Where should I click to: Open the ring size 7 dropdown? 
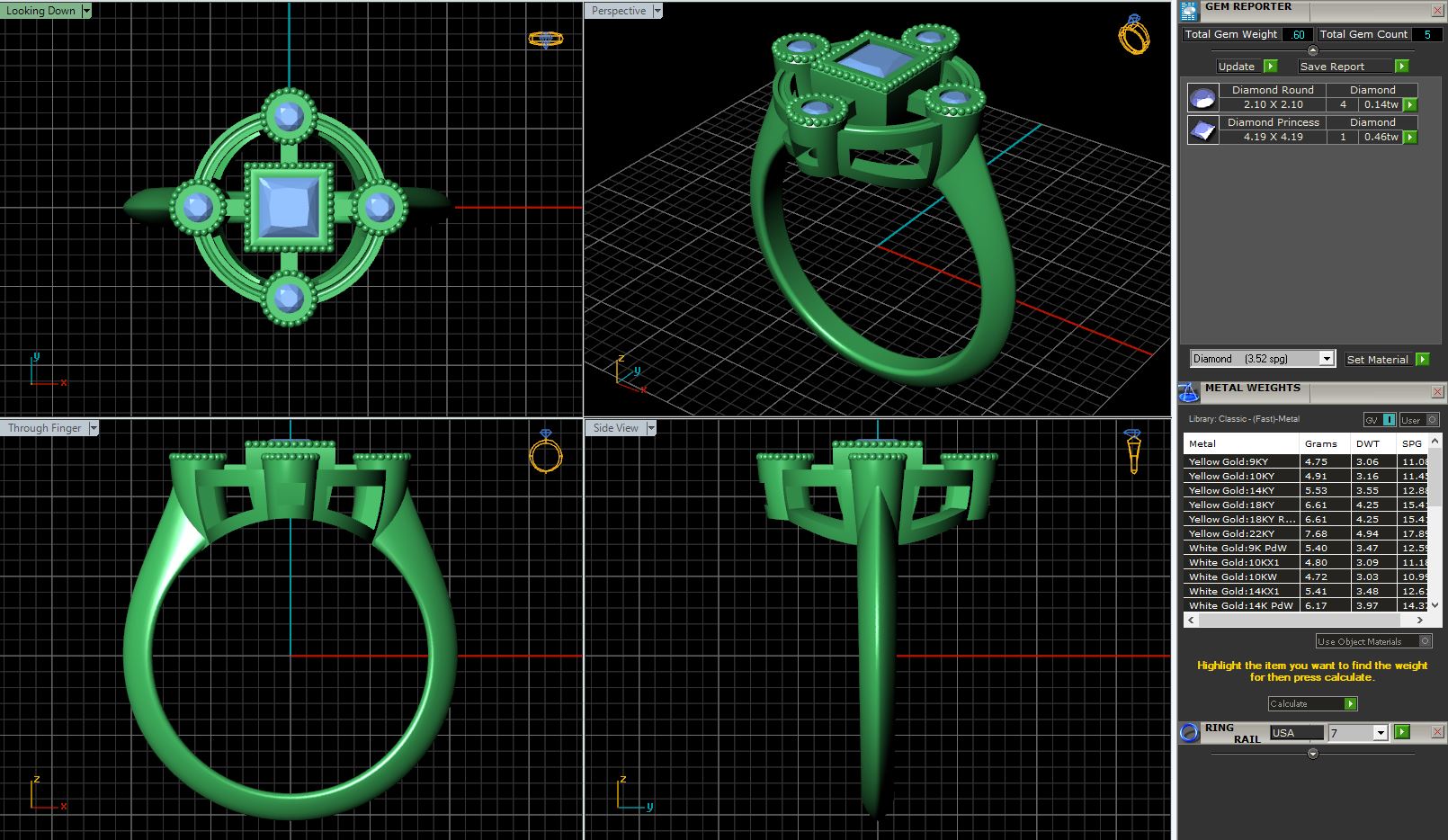pos(1380,733)
